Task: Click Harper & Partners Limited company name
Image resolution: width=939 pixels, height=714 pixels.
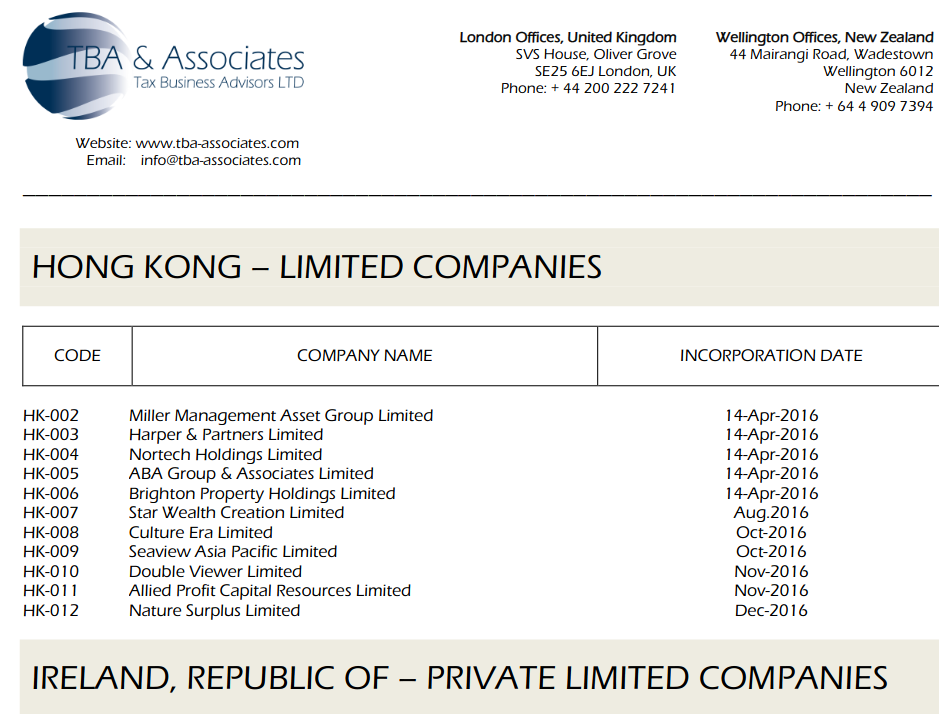Action: (x=226, y=435)
